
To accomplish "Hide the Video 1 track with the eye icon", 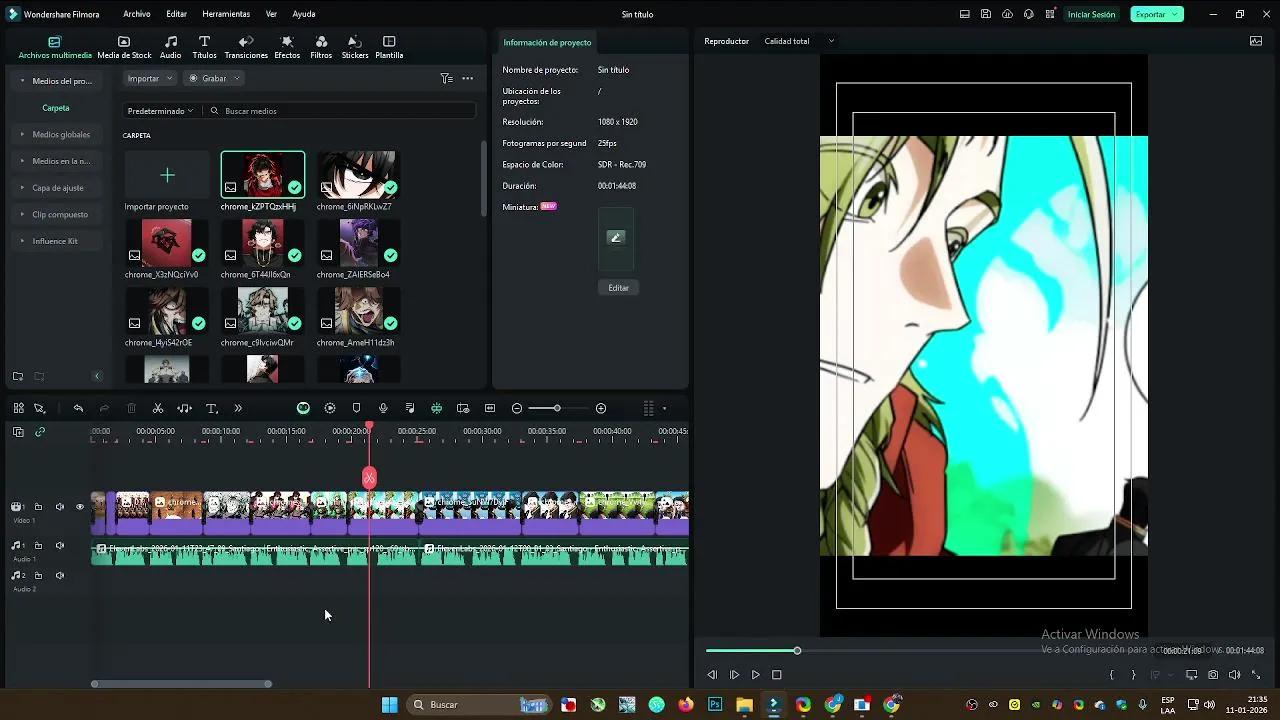I will (x=80, y=507).
